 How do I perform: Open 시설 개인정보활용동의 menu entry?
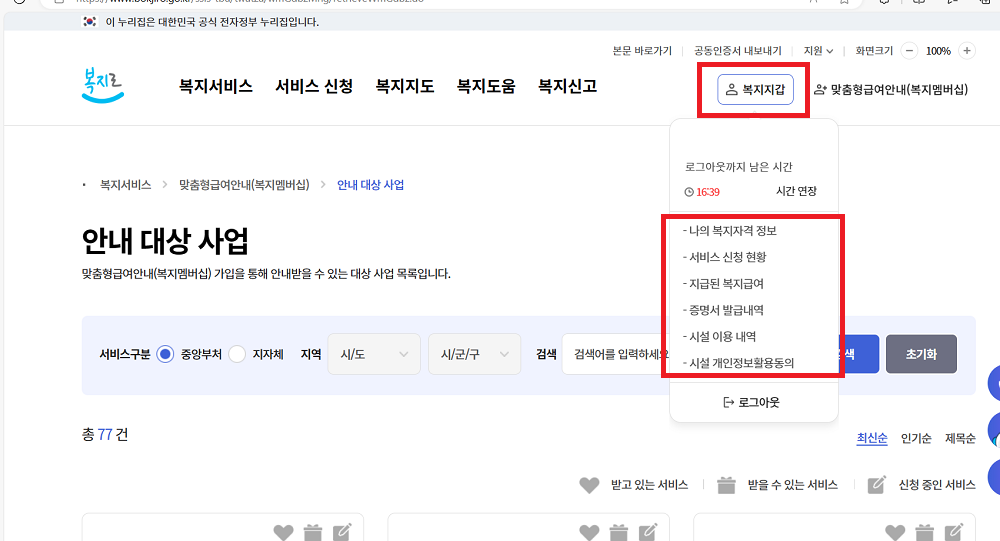tap(739, 363)
